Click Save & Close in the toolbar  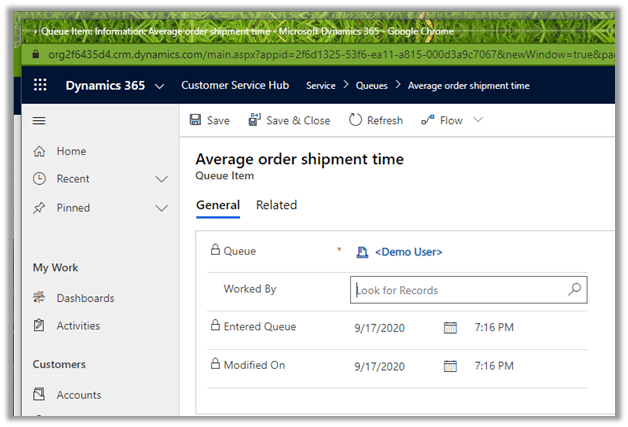pyautogui.click(x=289, y=120)
